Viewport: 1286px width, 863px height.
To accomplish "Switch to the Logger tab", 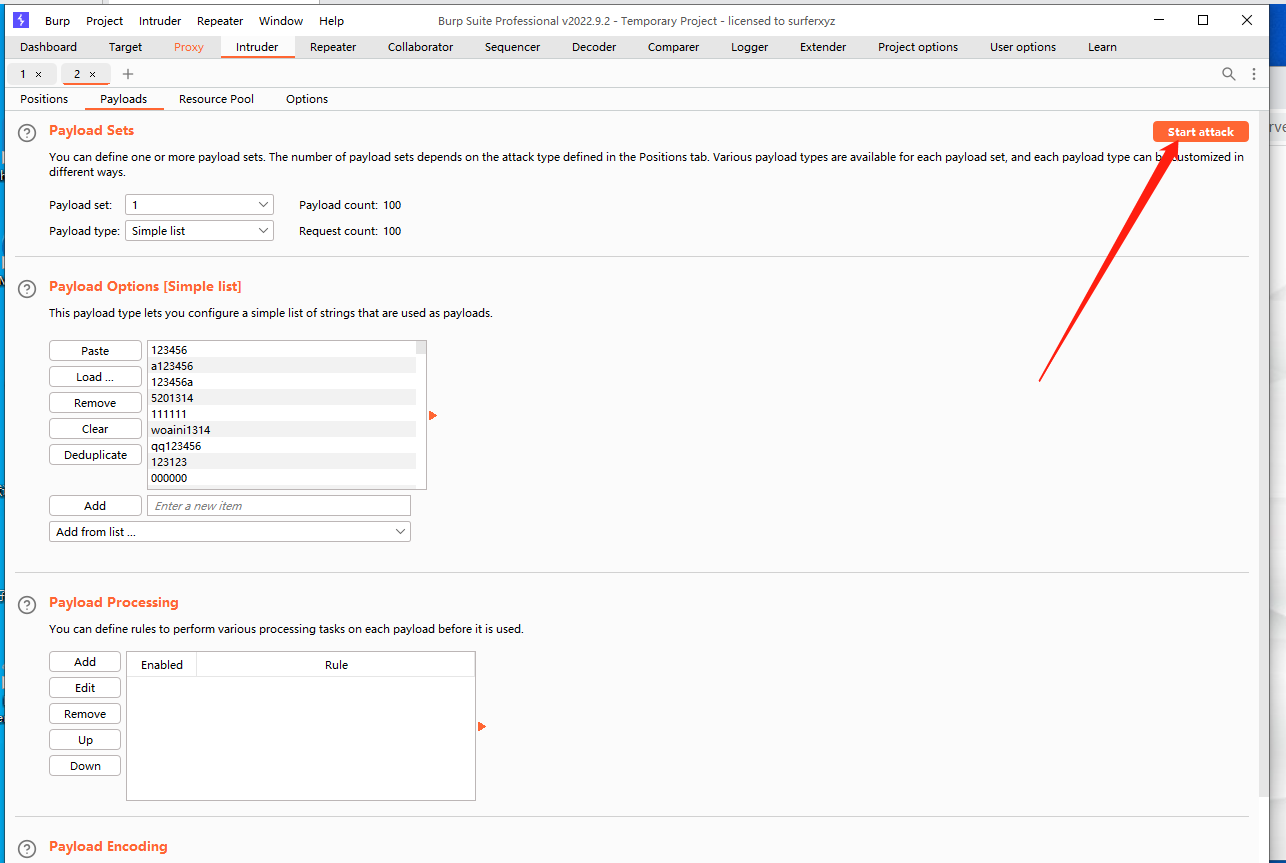I will click(x=749, y=47).
